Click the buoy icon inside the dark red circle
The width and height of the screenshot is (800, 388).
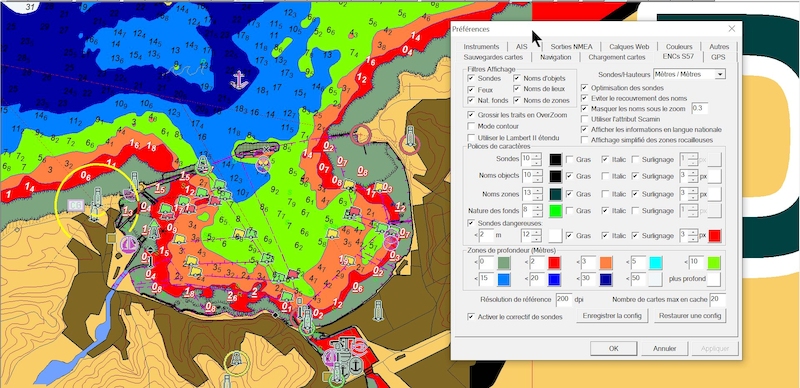(410, 138)
